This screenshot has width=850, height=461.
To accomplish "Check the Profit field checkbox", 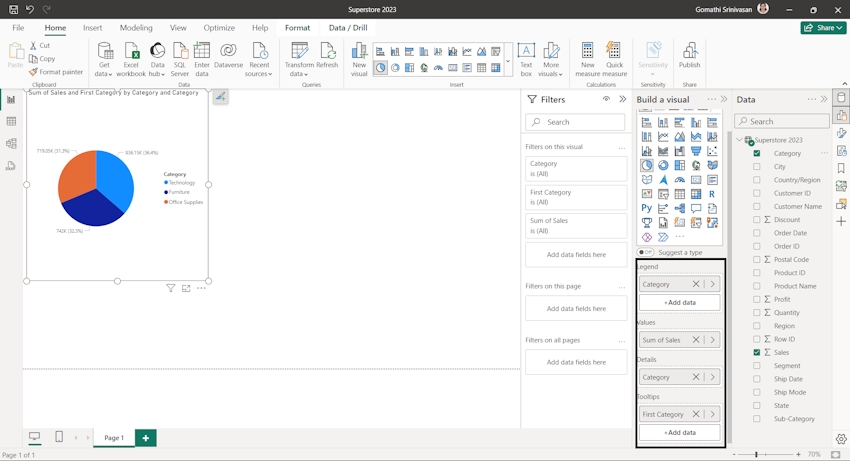I will pos(757,299).
